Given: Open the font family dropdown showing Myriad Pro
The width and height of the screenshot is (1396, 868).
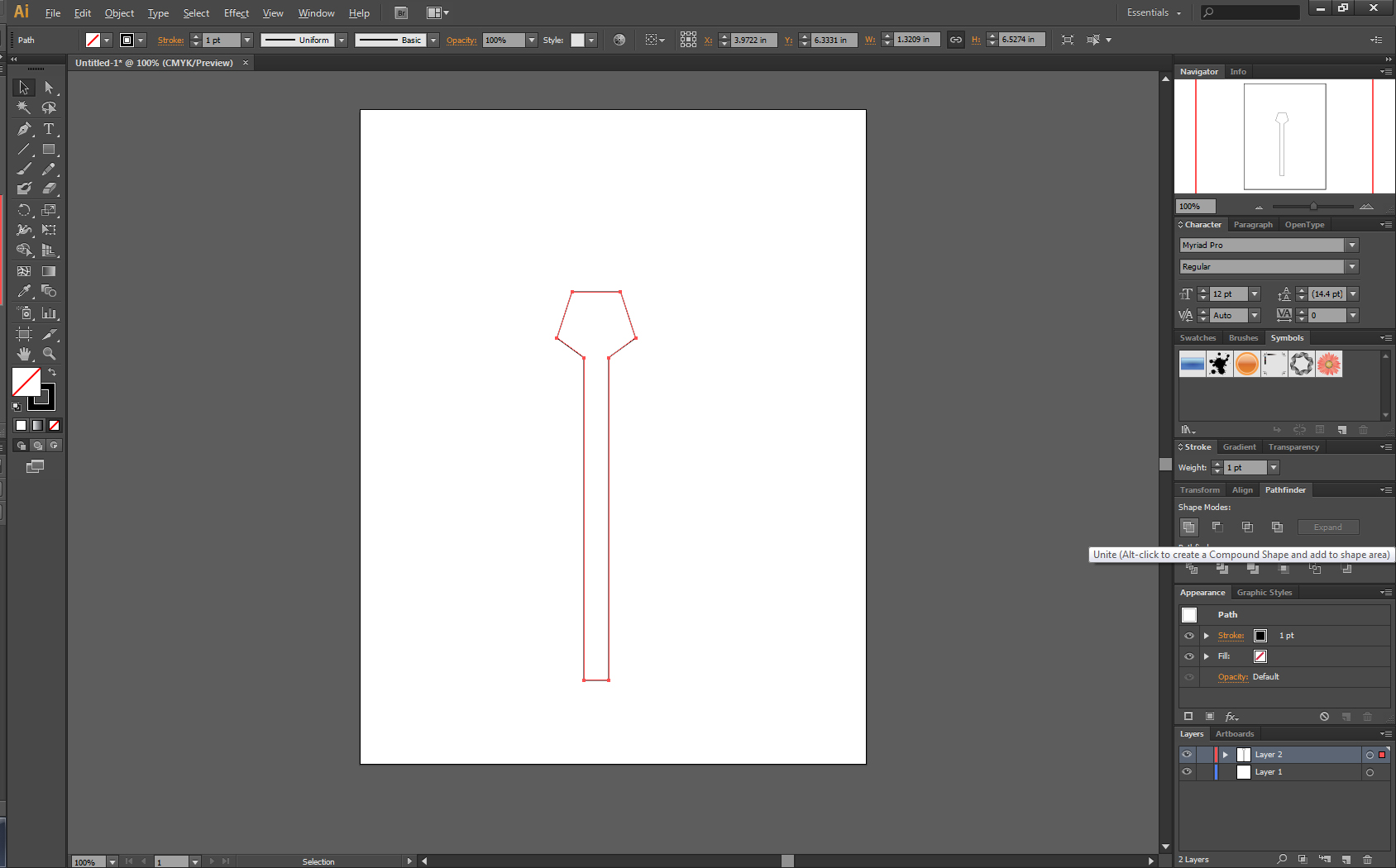Looking at the screenshot, I should [1351, 245].
